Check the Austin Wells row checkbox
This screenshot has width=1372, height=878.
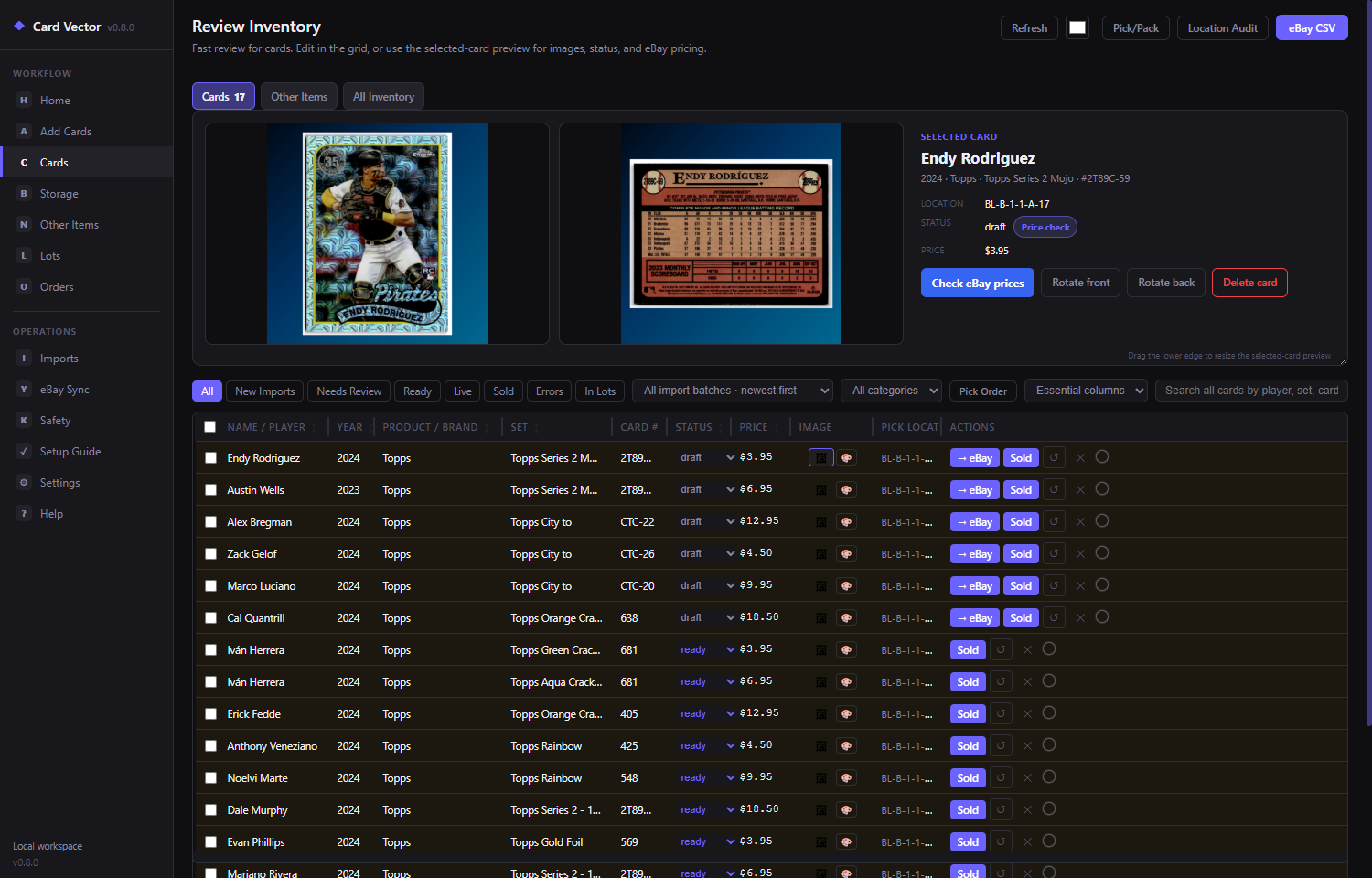tap(210, 490)
